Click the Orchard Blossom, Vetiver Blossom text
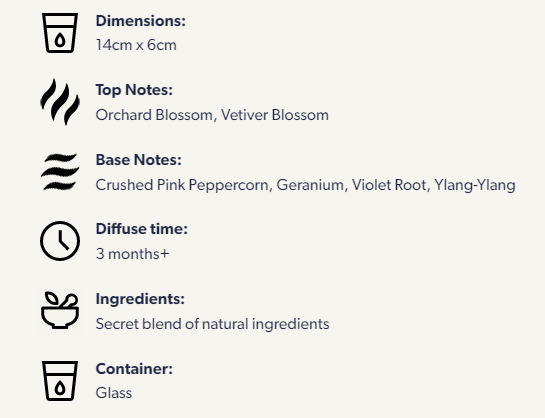545x418 pixels. (212, 115)
